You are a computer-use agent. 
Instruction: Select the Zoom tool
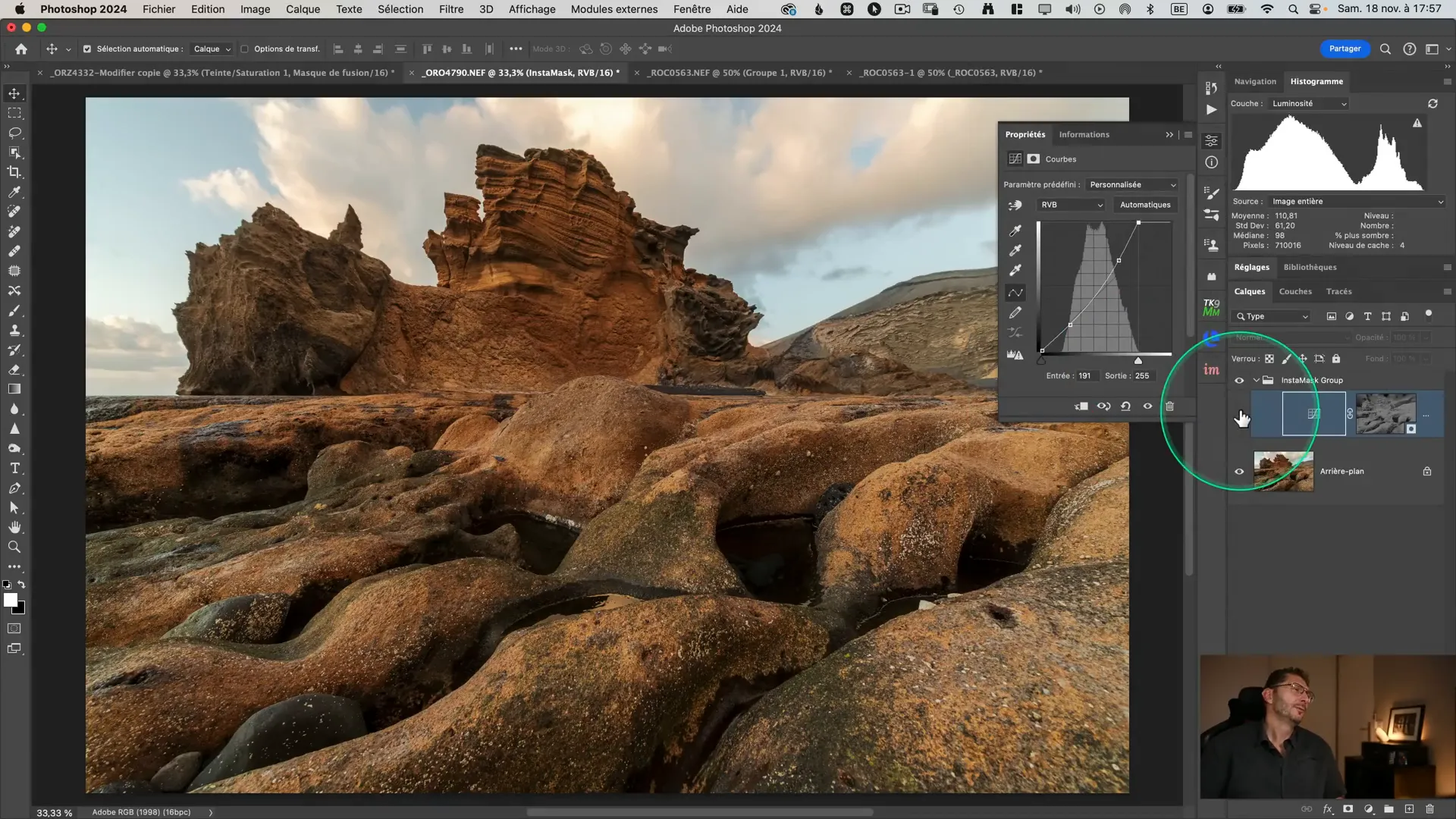coord(14,547)
